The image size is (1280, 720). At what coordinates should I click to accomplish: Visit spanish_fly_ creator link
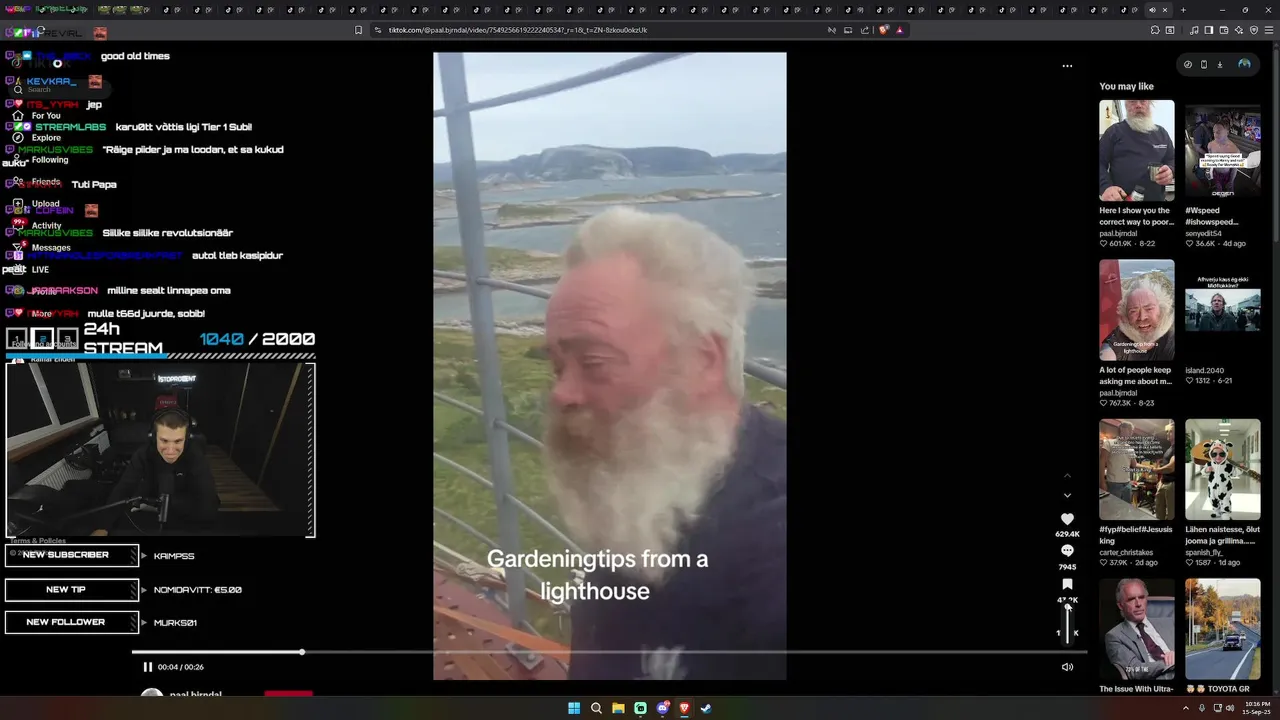[x=1206, y=552]
